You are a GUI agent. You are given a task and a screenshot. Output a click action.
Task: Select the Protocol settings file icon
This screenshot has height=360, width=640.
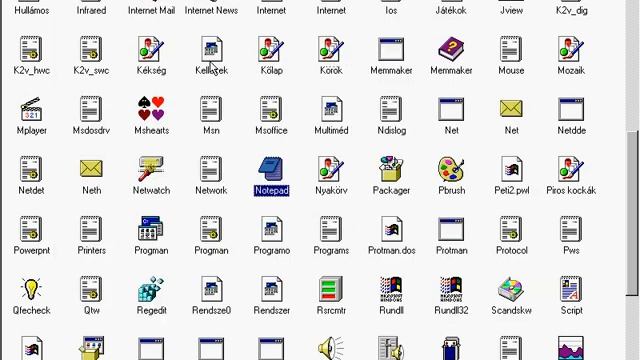tap(511, 229)
